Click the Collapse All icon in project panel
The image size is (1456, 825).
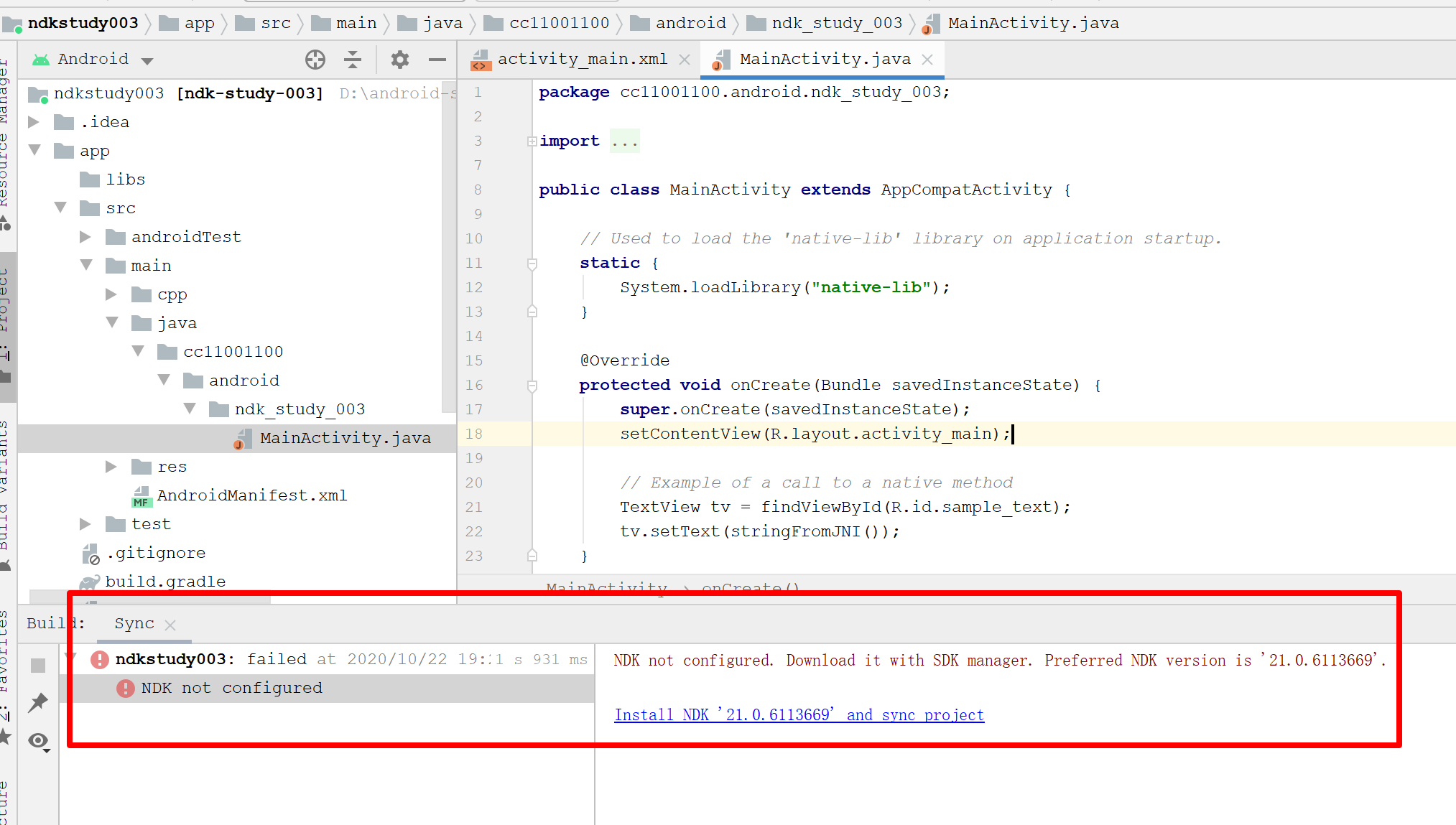click(353, 60)
